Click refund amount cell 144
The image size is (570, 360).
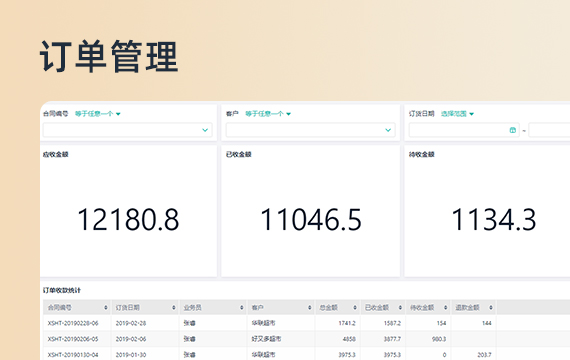(487, 323)
